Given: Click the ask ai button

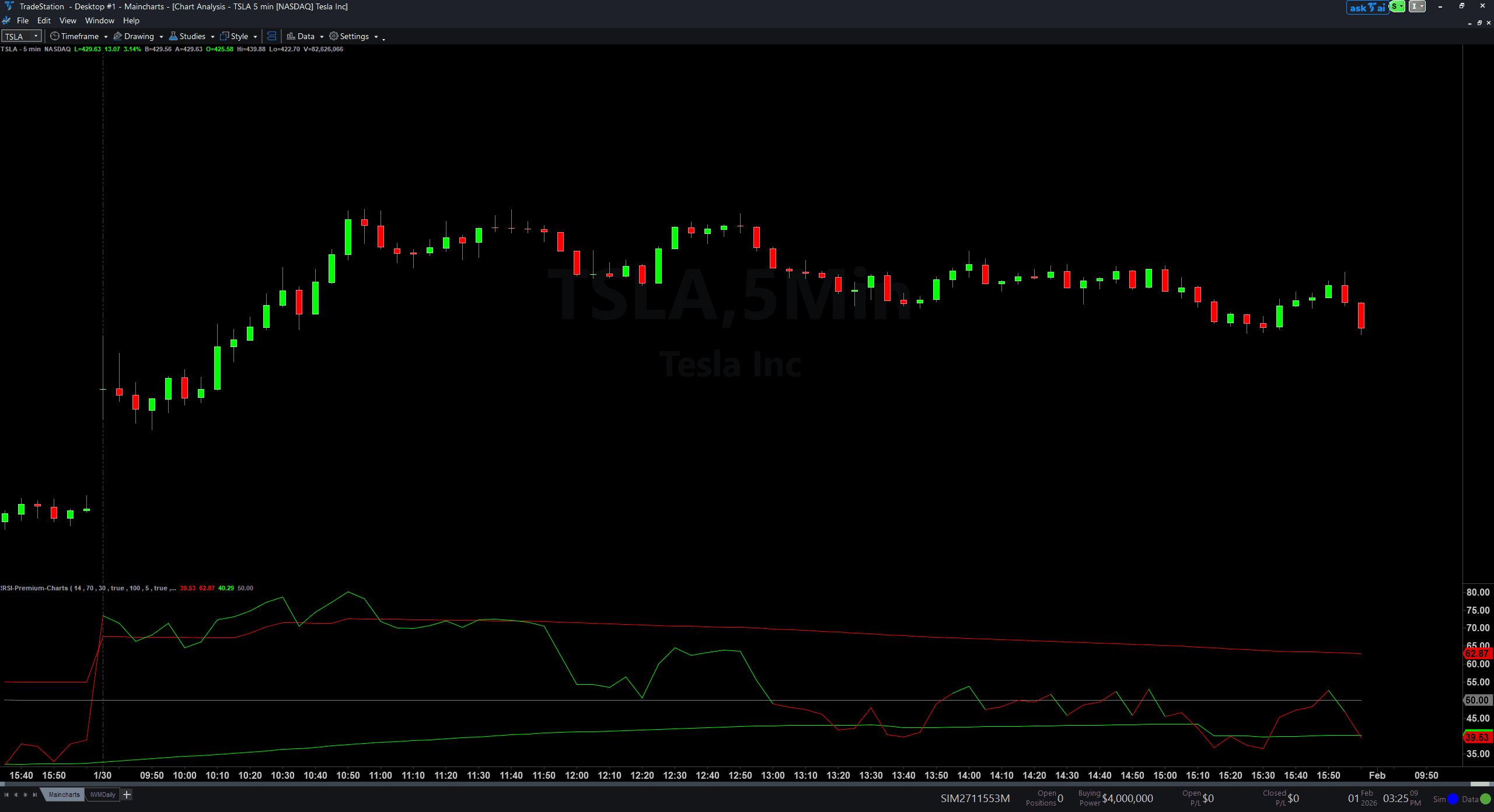Looking at the screenshot, I should [1367, 7].
